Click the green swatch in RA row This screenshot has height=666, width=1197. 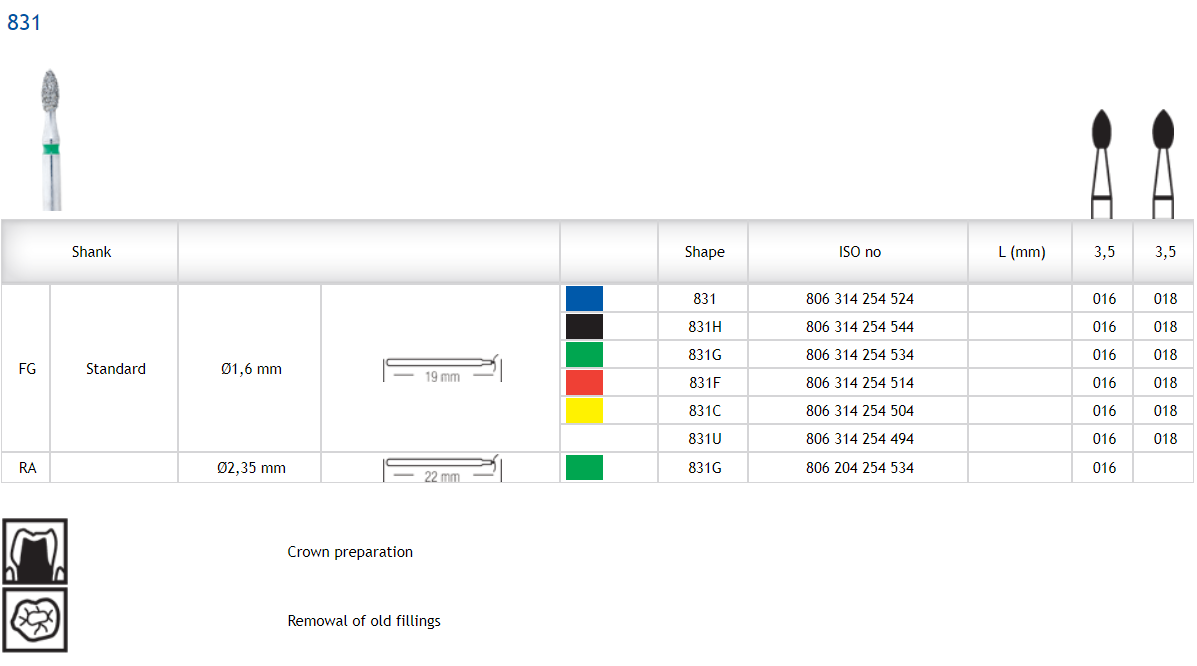[584, 468]
